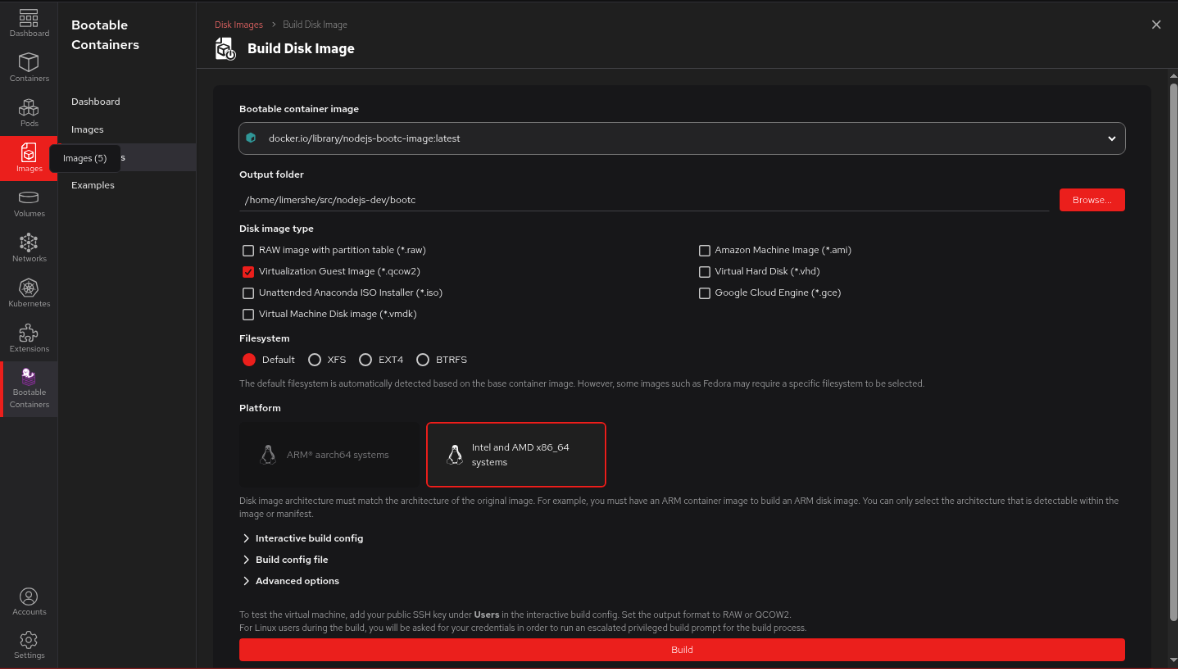
Task: Click the Disk Images breadcrumb link
Action: click(238, 24)
